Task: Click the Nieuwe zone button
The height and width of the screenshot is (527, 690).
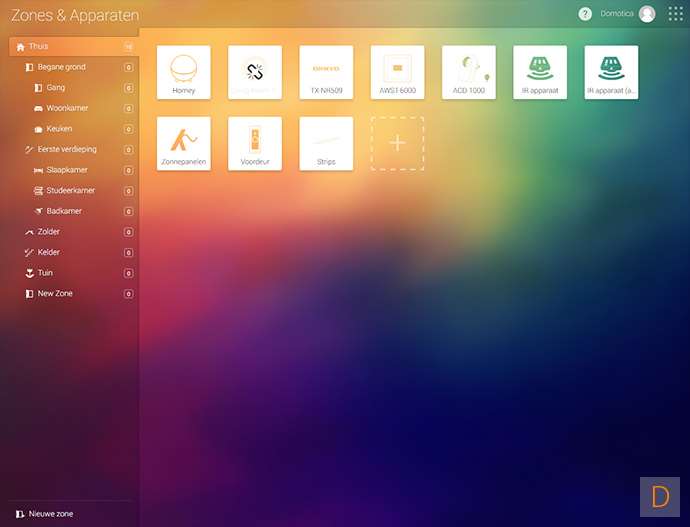Action: click(x=45, y=514)
